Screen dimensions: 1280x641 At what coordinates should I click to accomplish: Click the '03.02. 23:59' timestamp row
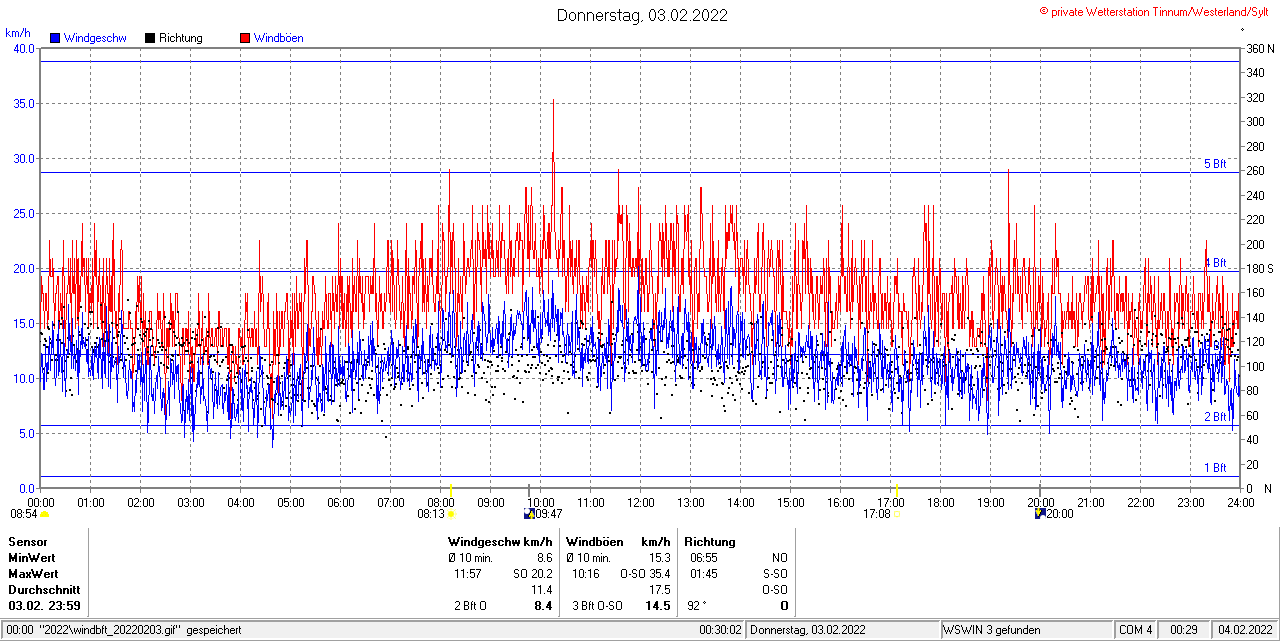tap(45, 606)
